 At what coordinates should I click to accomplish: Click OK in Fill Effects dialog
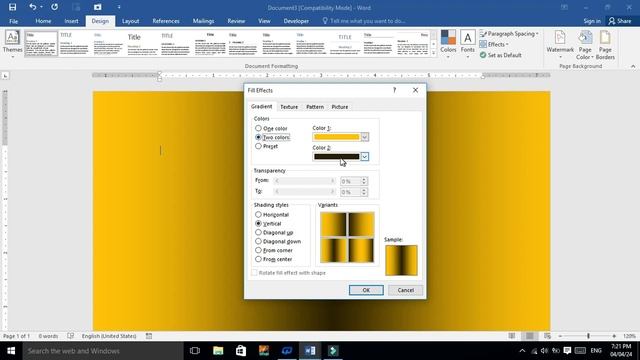pos(366,290)
